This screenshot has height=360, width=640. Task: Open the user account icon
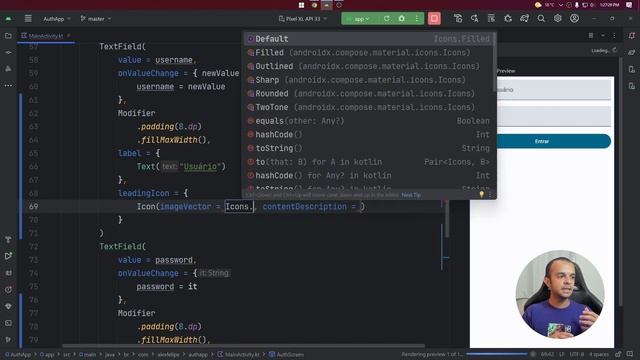coord(574,18)
